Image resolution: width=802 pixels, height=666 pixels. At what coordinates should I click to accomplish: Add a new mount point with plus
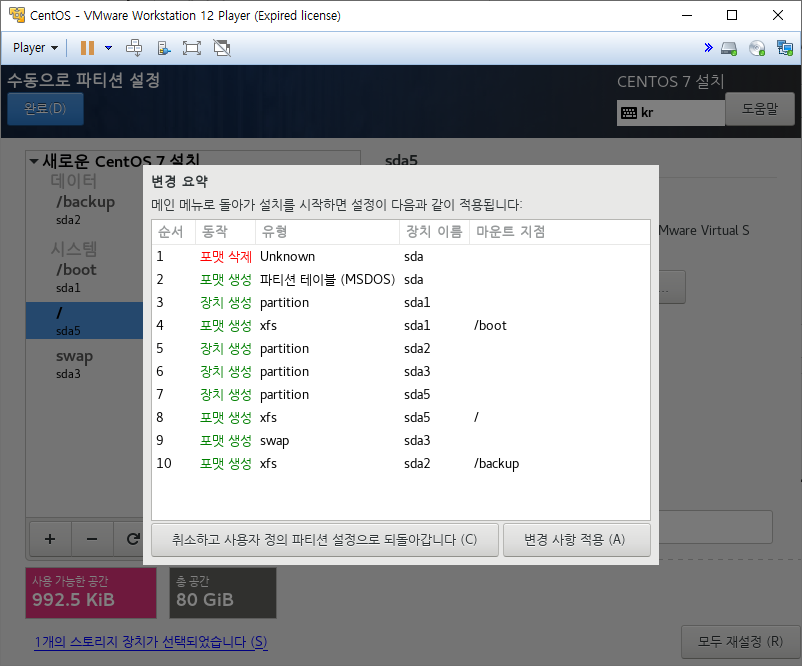50,539
